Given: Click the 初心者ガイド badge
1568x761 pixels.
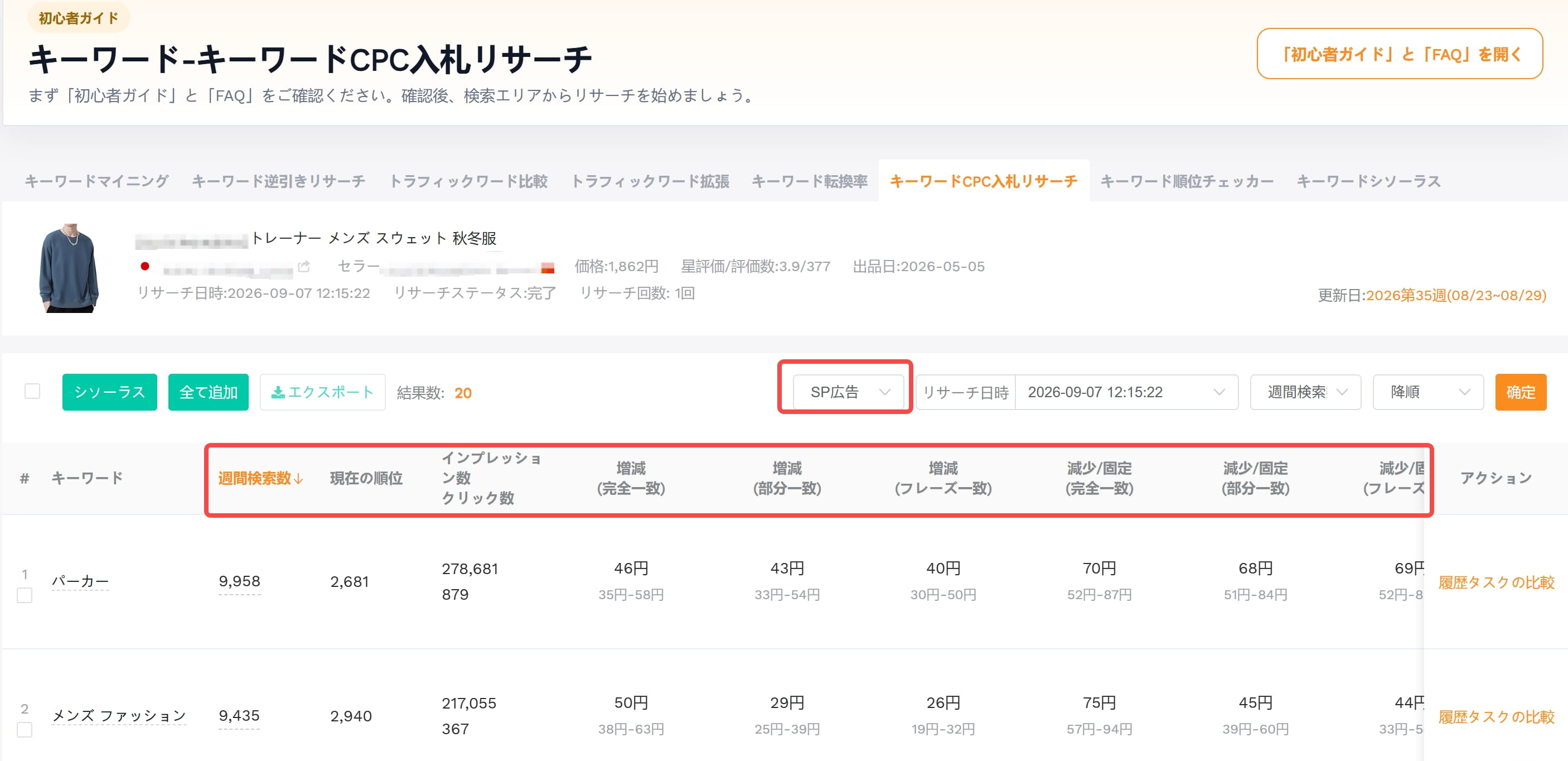Looking at the screenshot, I should pos(79,18).
